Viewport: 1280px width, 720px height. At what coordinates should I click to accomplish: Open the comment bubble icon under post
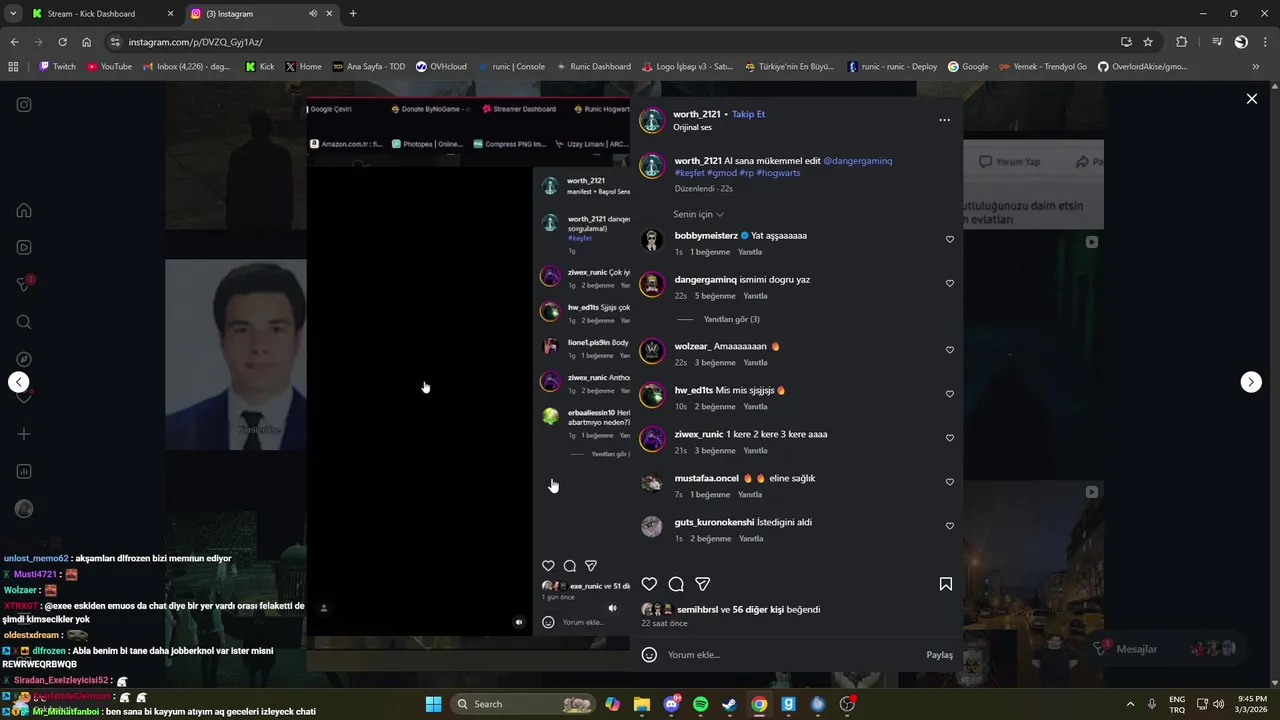pos(676,584)
